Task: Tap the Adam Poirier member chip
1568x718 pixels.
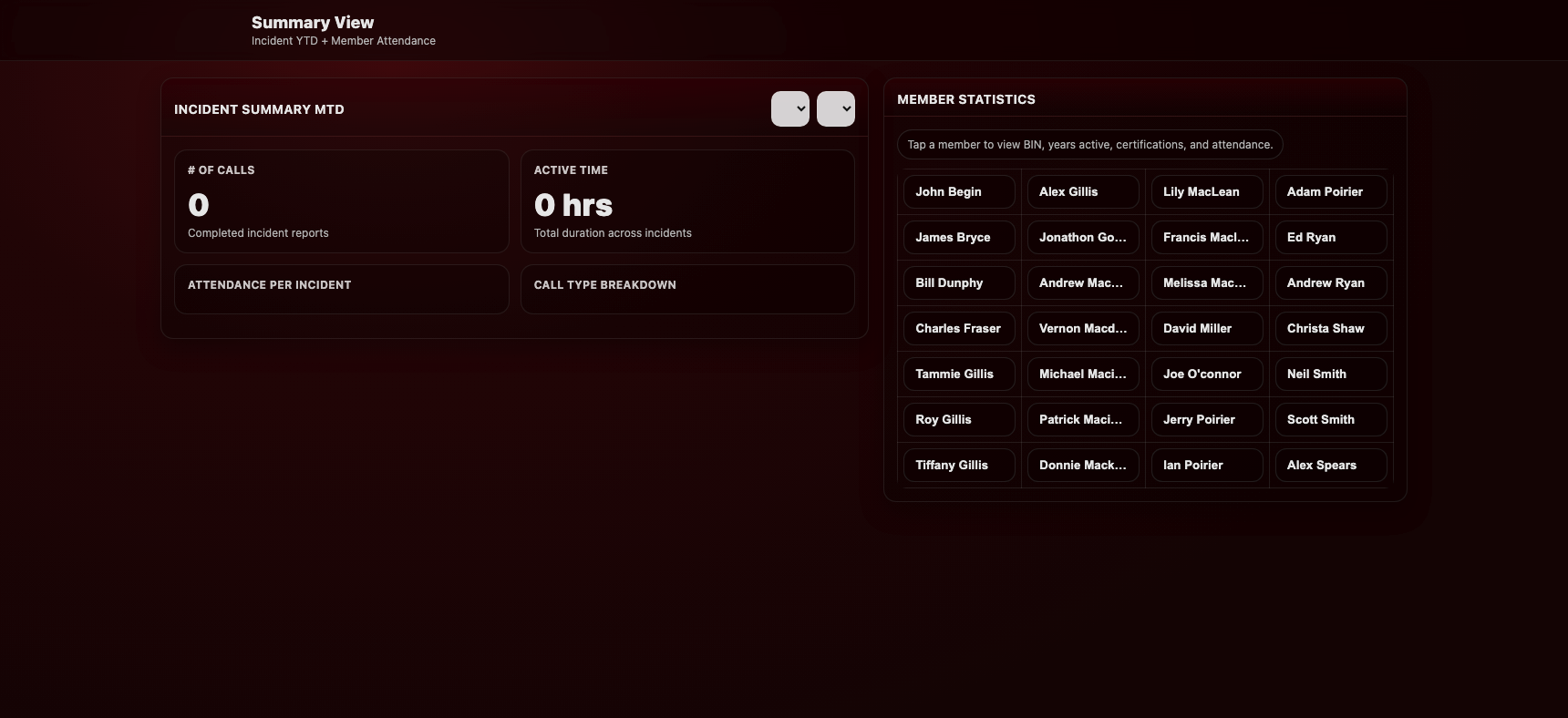Action: pos(1330,192)
